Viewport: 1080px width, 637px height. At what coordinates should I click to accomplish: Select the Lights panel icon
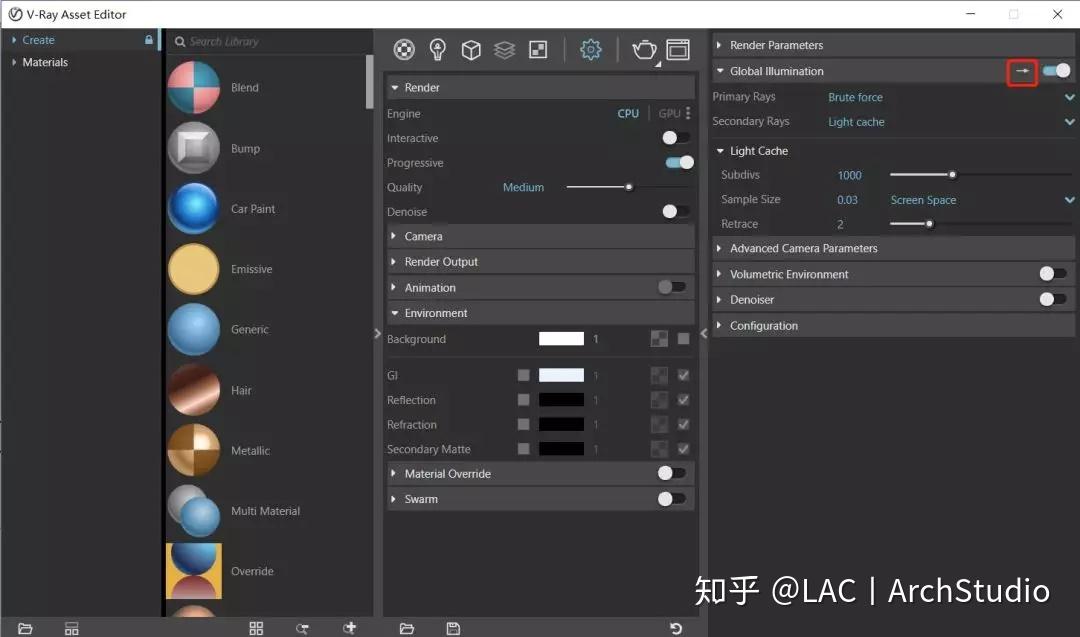pyautogui.click(x=437, y=50)
